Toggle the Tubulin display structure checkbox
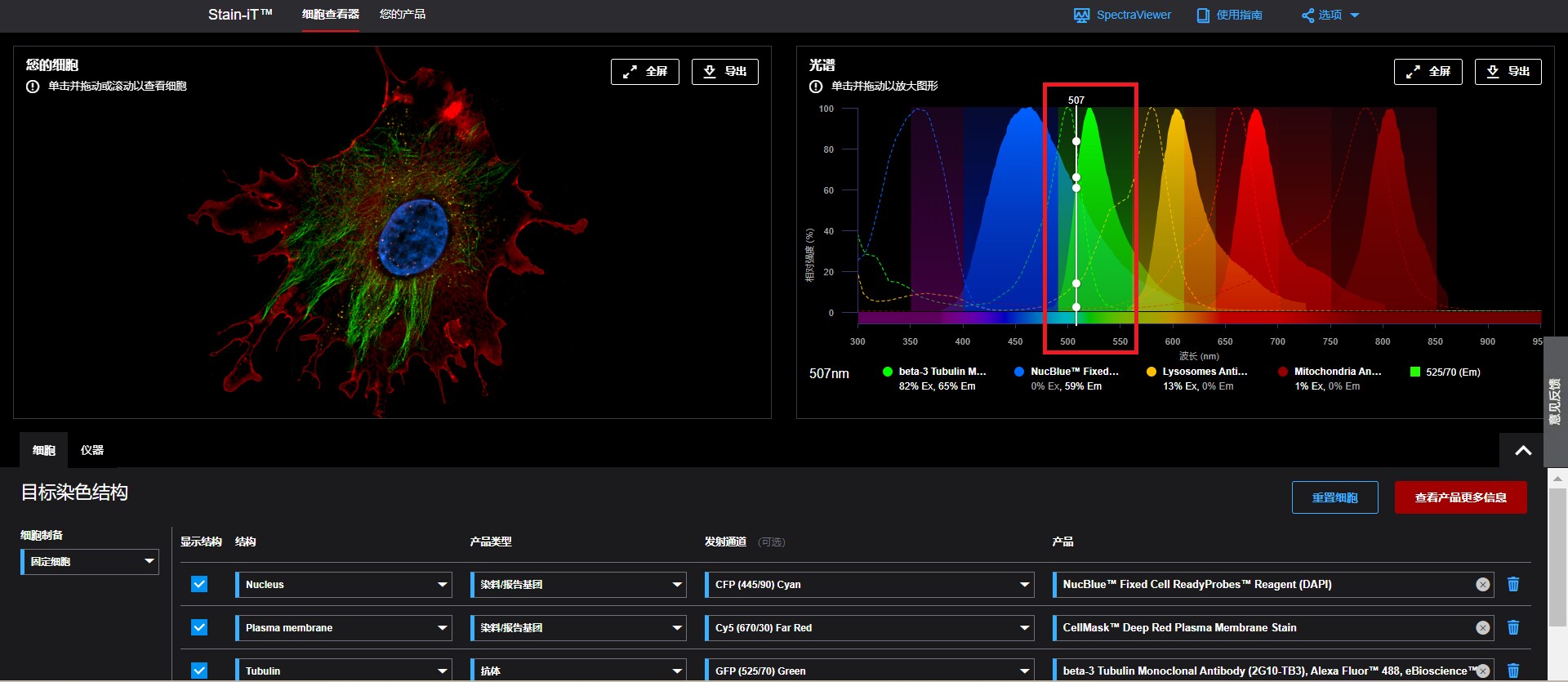The height and width of the screenshot is (682, 1568). (x=199, y=671)
